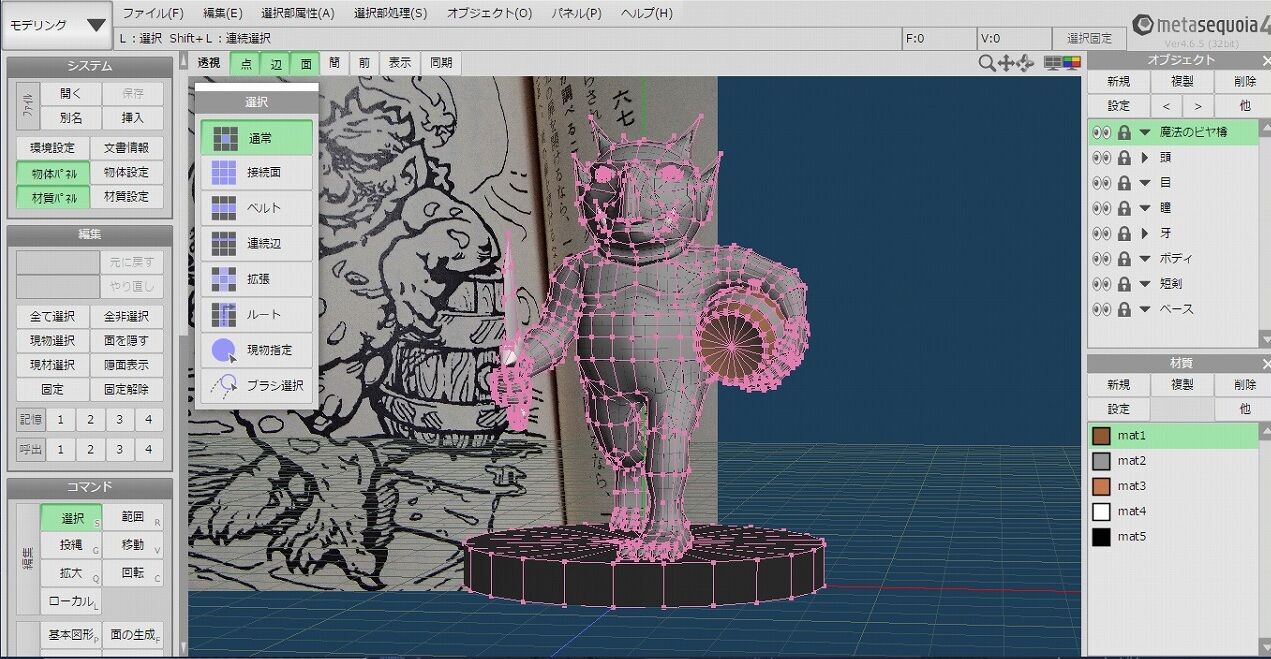1271x659 pixels.
Task: Toggle the 物体パネル object panel button
Action: point(53,173)
